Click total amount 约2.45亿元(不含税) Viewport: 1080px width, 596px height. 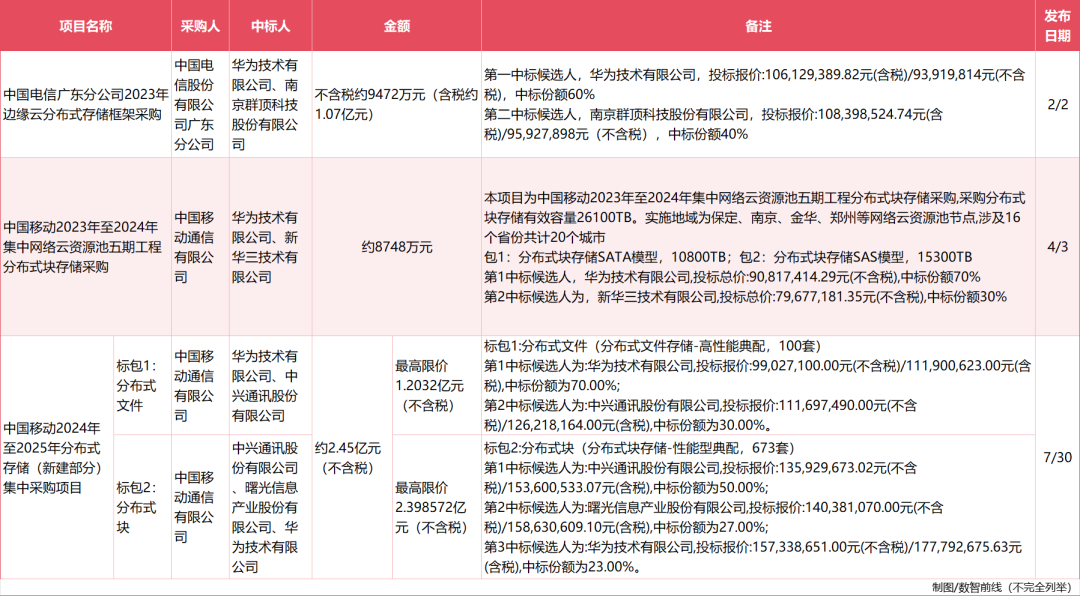click(351, 459)
